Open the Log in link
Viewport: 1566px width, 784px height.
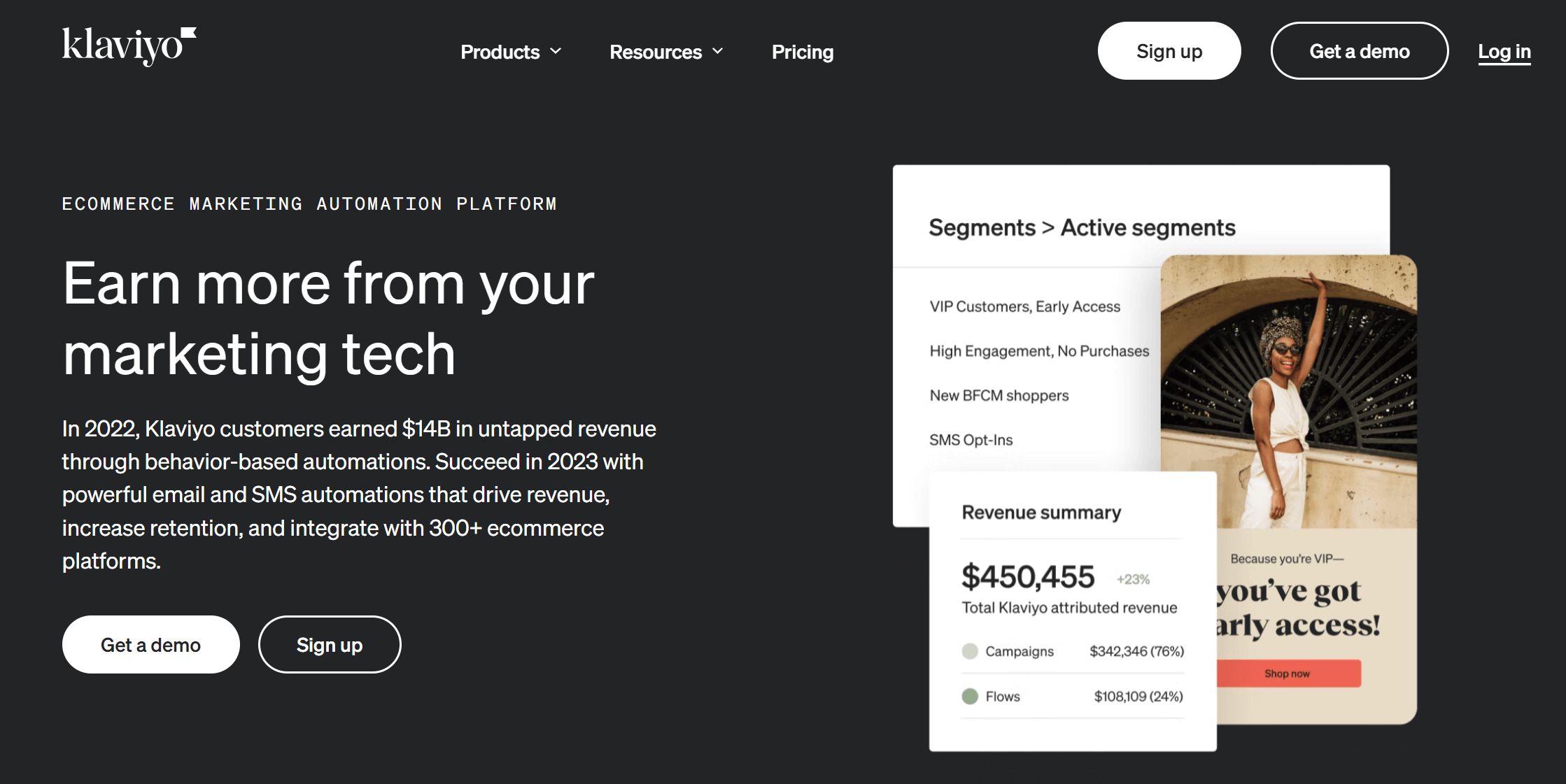[1504, 51]
